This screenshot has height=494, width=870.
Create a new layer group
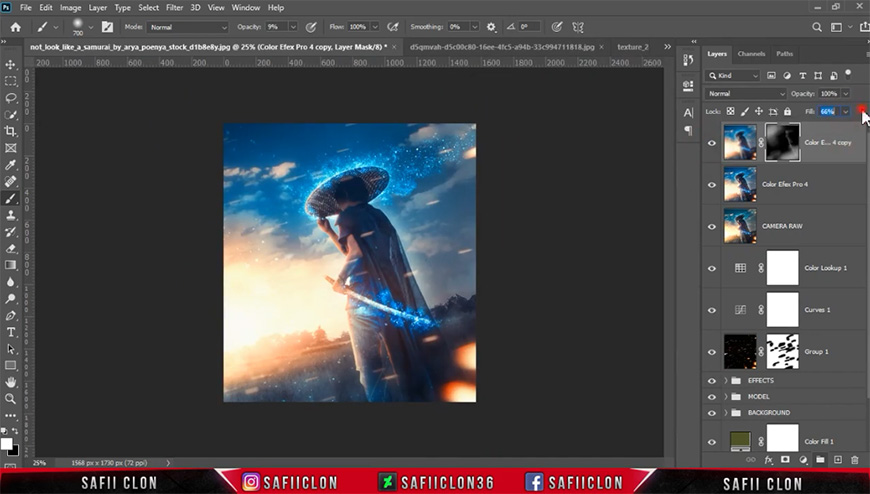point(820,460)
